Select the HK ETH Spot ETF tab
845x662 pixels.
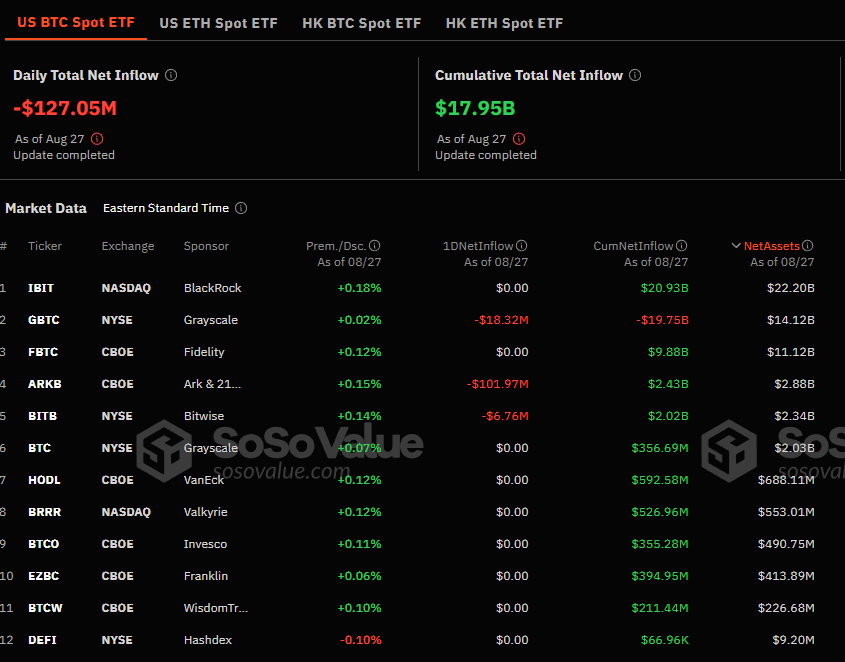(504, 22)
